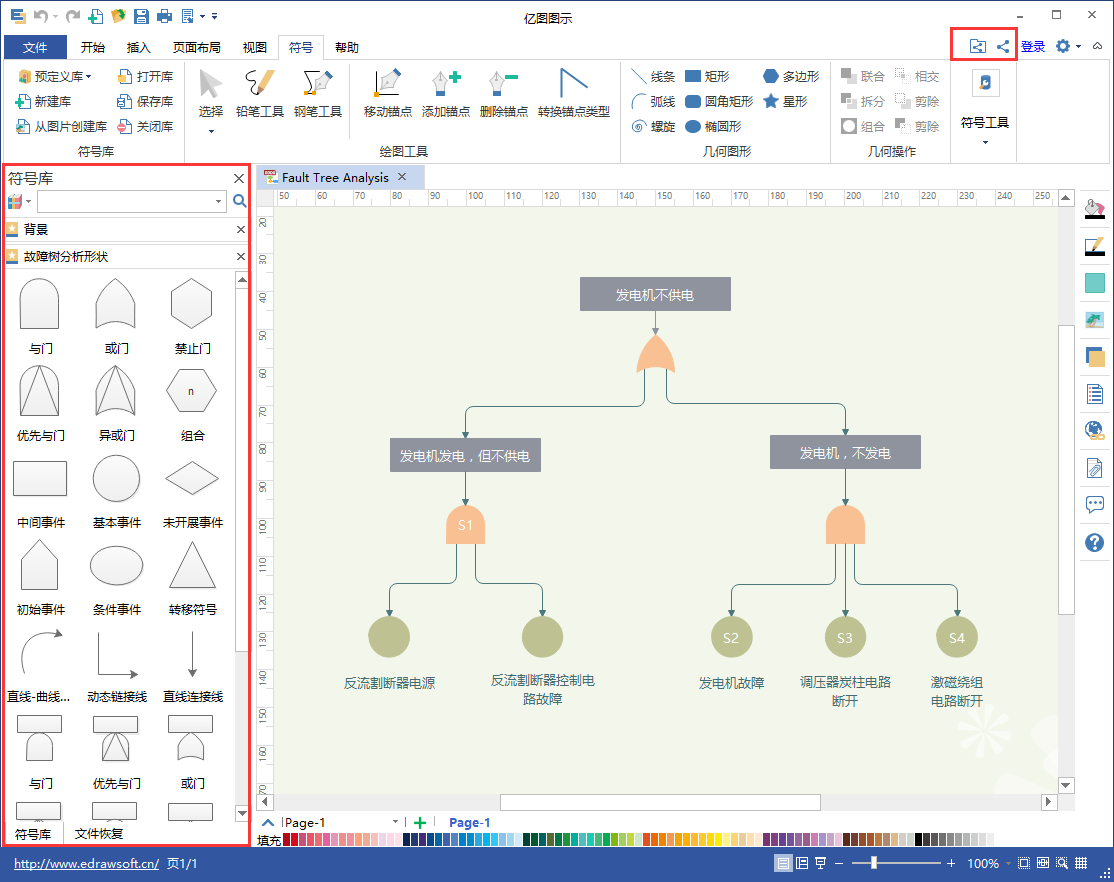This screenshot has width=1114, height=882.
Task: Switch to the 页面布局 ribbon tab
Action: tap(196, 47)
